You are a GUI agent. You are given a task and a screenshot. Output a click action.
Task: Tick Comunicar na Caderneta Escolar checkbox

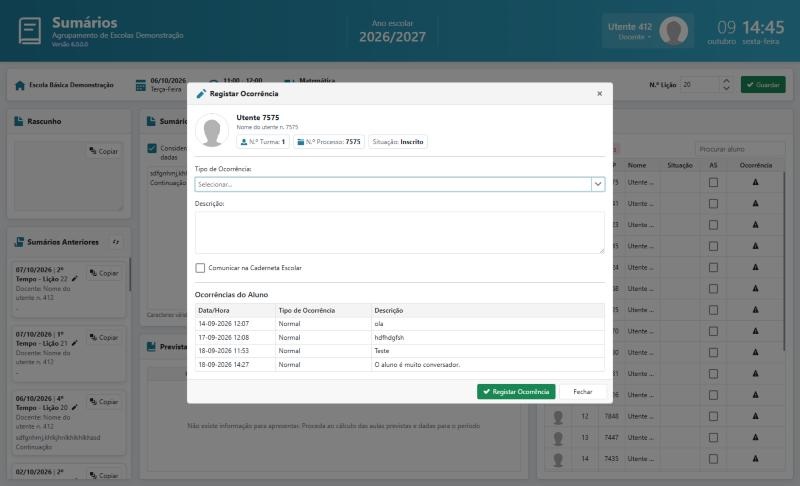(x=200, y=268)
